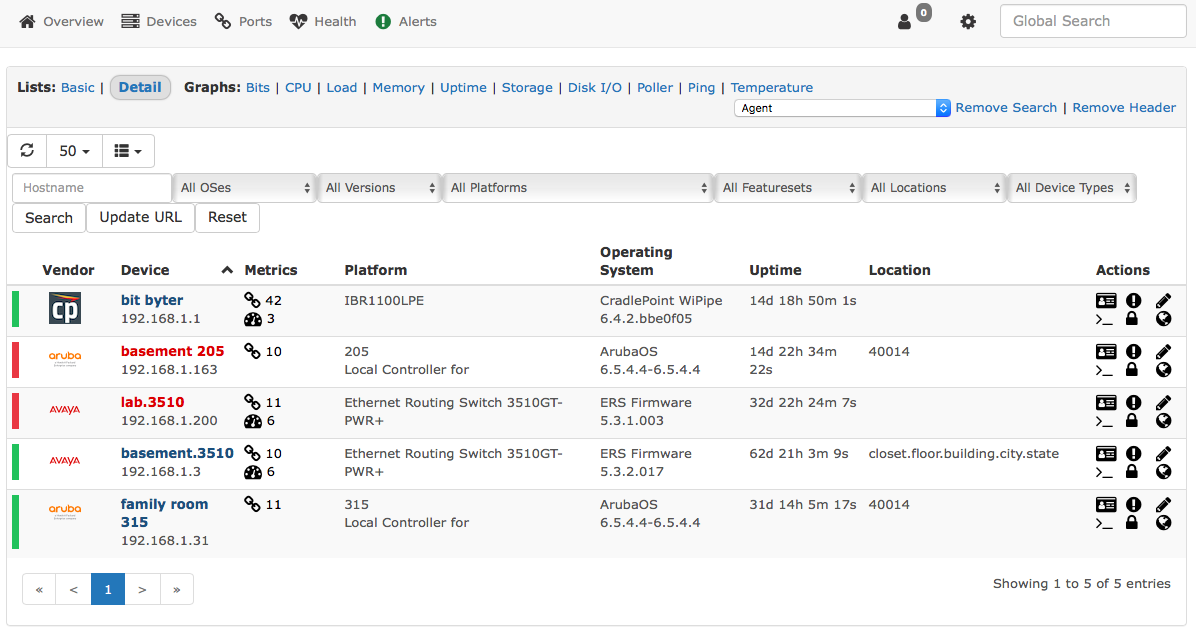Show the Uptime graphs
This screenshot has height=632, width=1196.
point(463,88)
